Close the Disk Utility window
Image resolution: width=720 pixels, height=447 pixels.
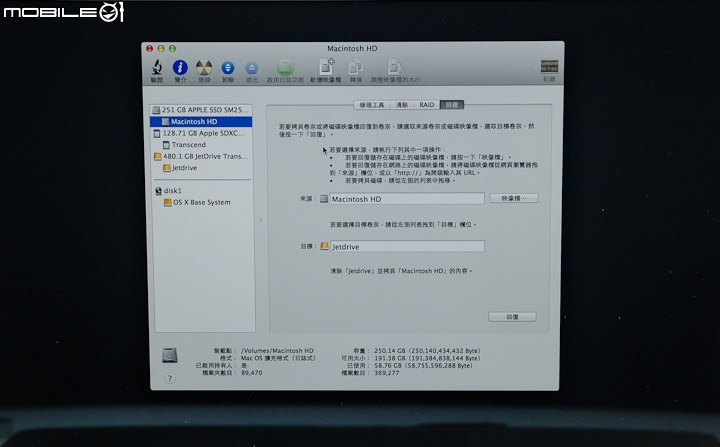[149, 48]
